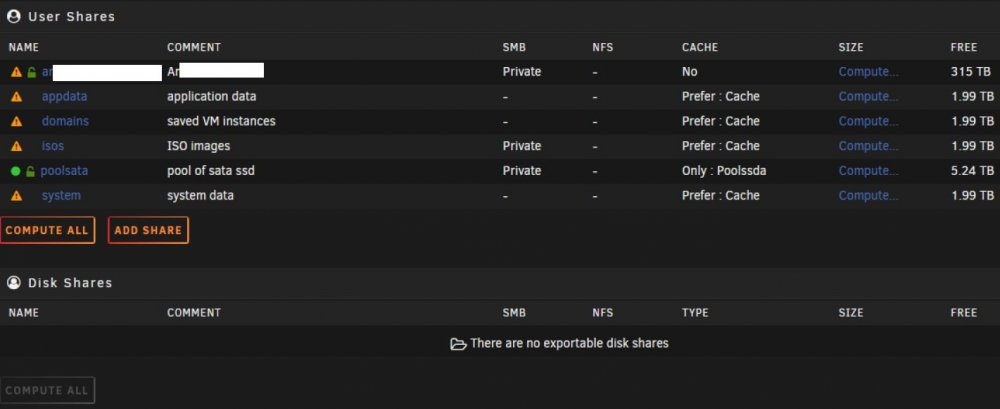Compute size of system share
1000x409 pixels.
point(869,195)
